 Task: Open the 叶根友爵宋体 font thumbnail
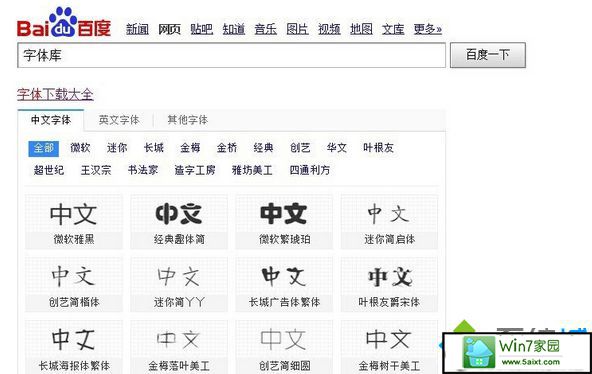[x=389, y=284]
